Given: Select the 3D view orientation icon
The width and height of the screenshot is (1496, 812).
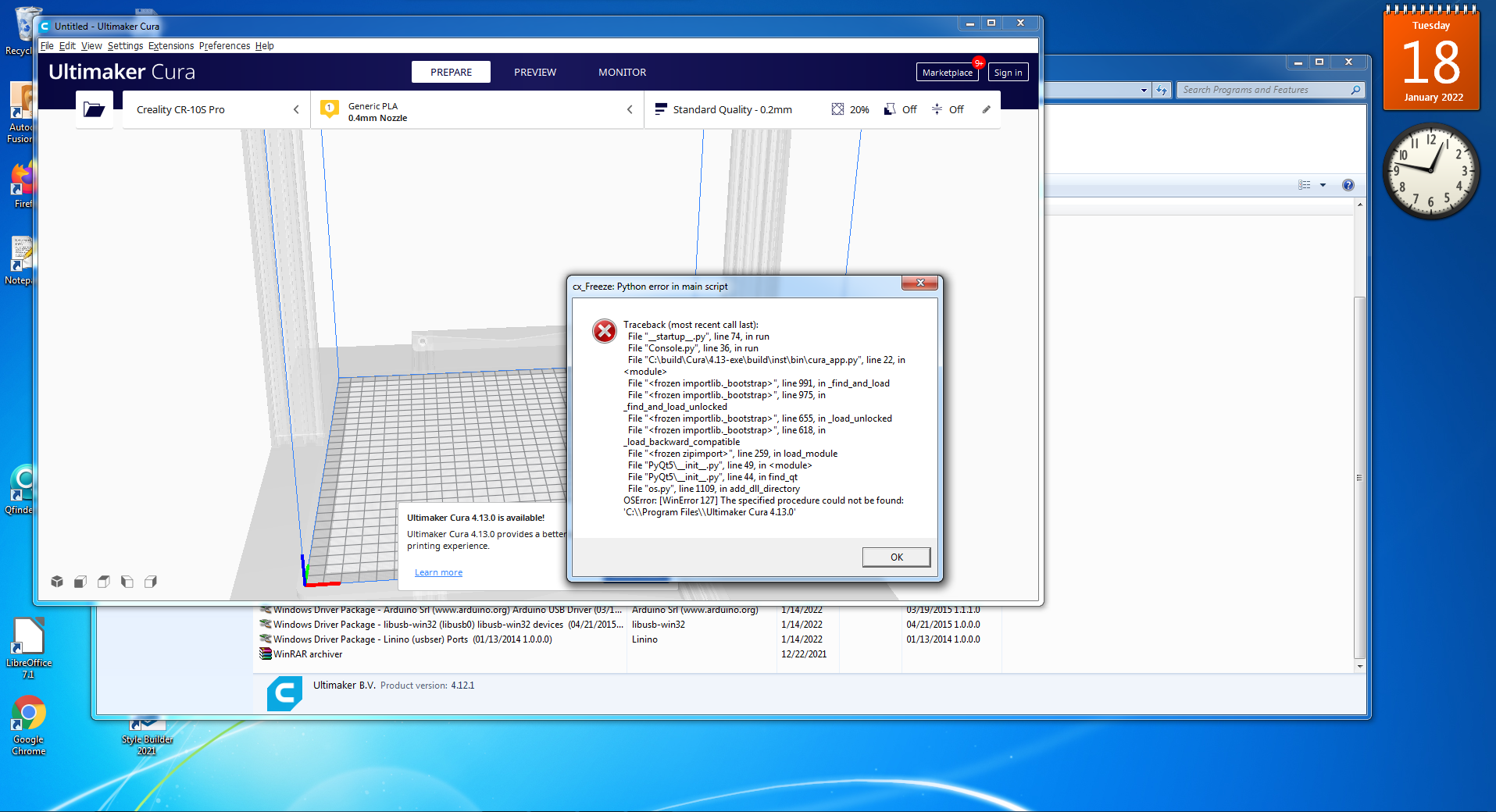Looking at the screenshot, I should (57, 582).
